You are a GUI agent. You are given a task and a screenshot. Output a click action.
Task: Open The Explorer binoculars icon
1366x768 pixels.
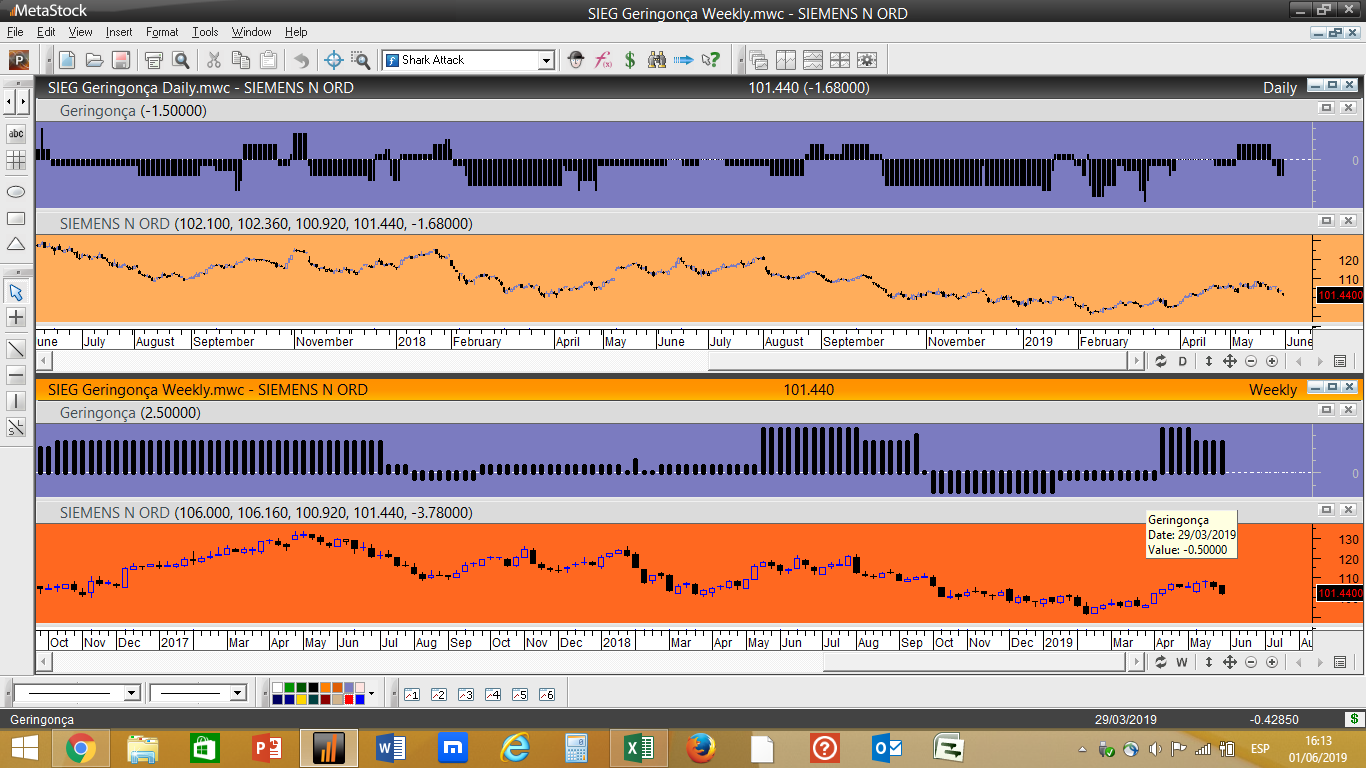tap(657, 60)
